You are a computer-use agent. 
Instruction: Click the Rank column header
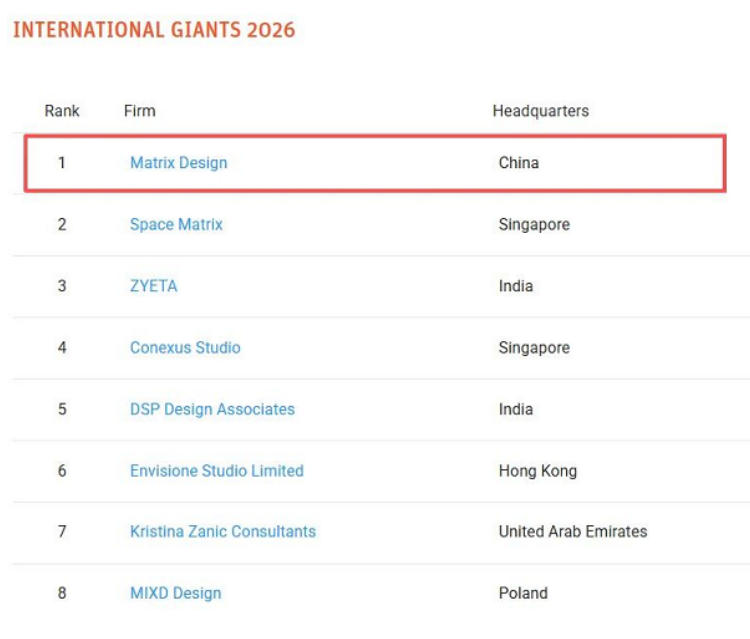pyautogui.click(x=62, y=111)
